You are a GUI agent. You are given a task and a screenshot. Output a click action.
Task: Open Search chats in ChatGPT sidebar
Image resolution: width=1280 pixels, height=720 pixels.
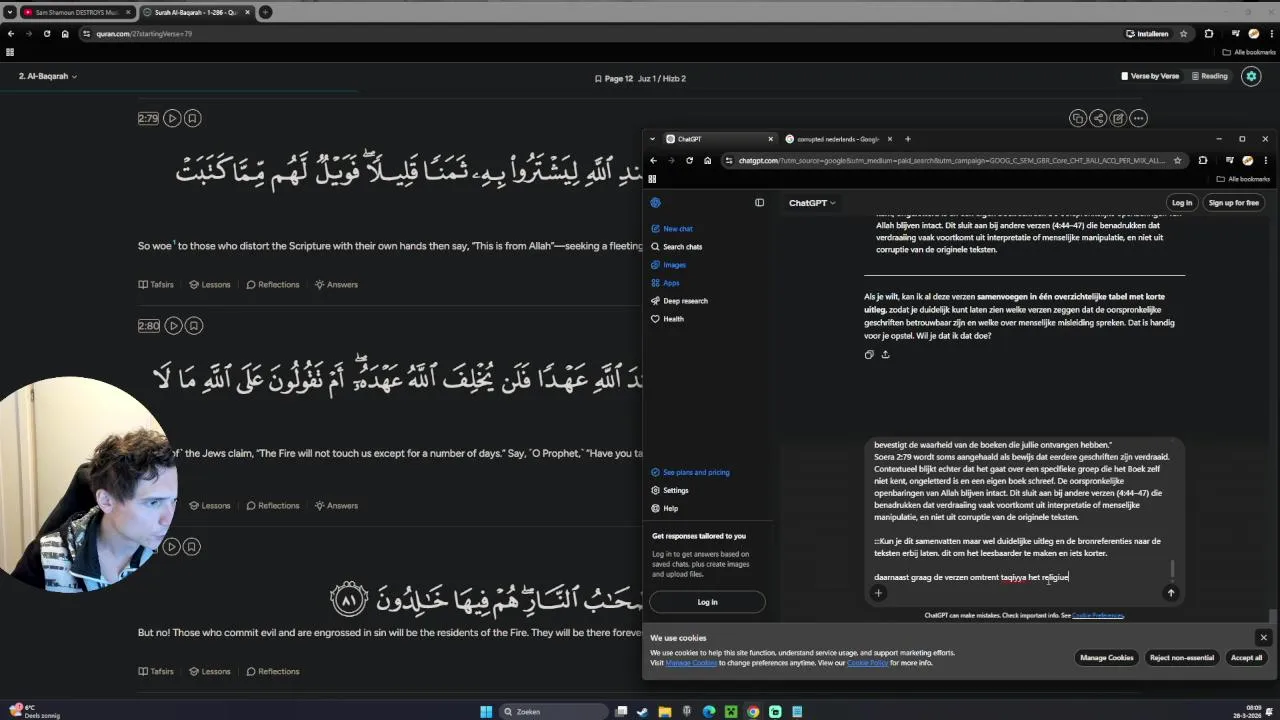[x=676, y=247]
